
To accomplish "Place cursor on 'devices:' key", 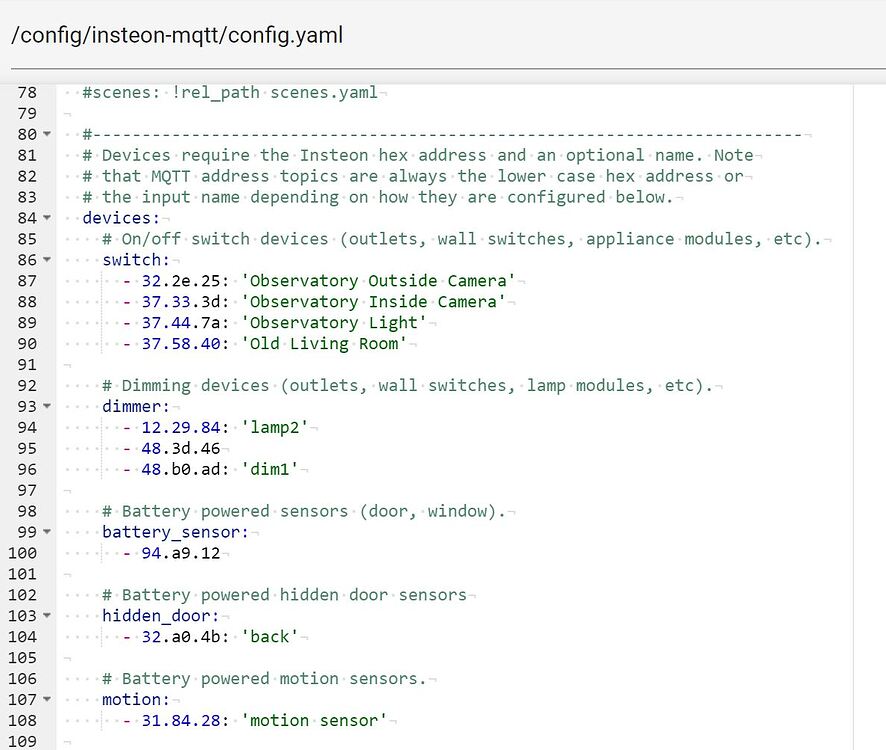I will tap(121, 218).
